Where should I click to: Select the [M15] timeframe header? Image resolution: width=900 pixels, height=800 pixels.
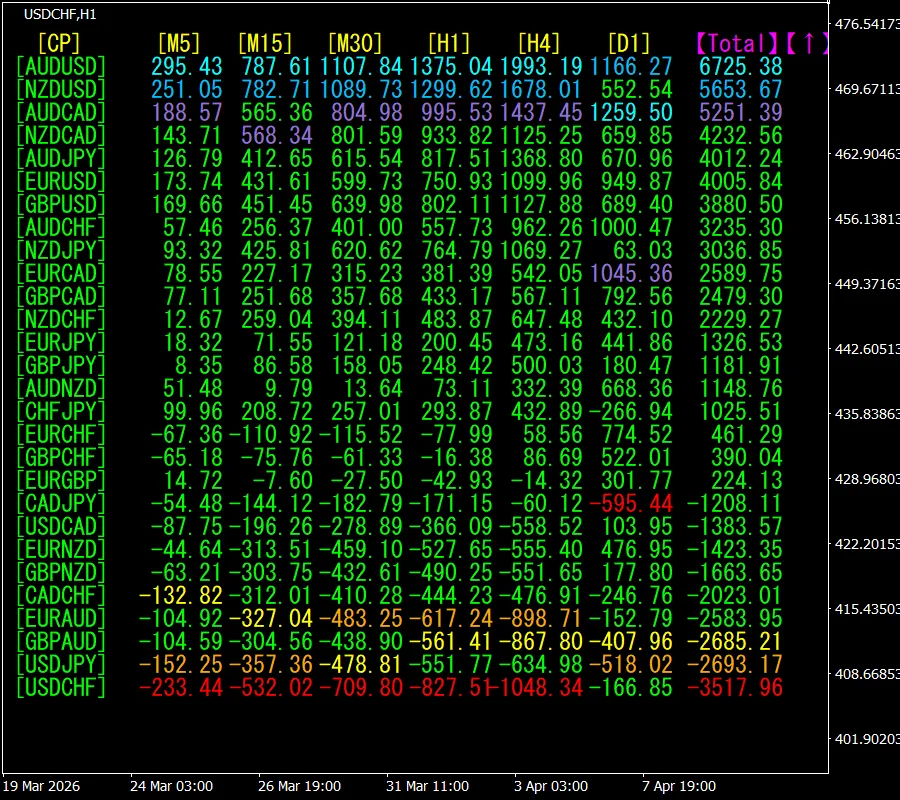[x=265, y=43]
